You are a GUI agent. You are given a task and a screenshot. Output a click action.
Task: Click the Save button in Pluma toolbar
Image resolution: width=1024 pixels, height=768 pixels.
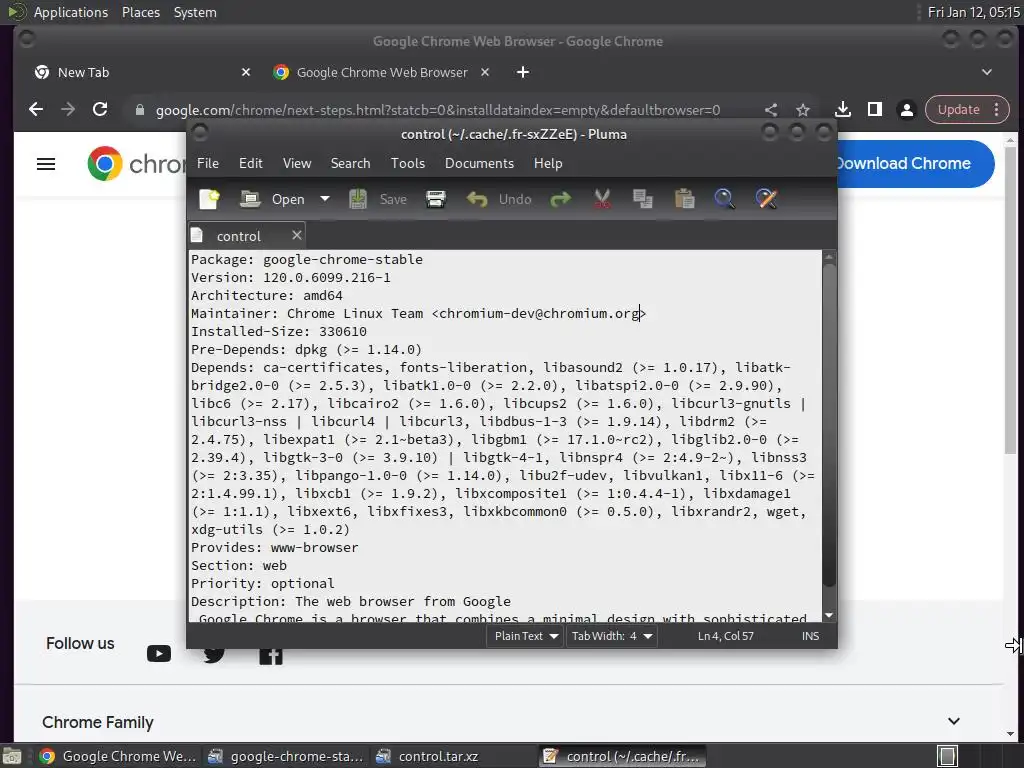(x=377, y=199)
